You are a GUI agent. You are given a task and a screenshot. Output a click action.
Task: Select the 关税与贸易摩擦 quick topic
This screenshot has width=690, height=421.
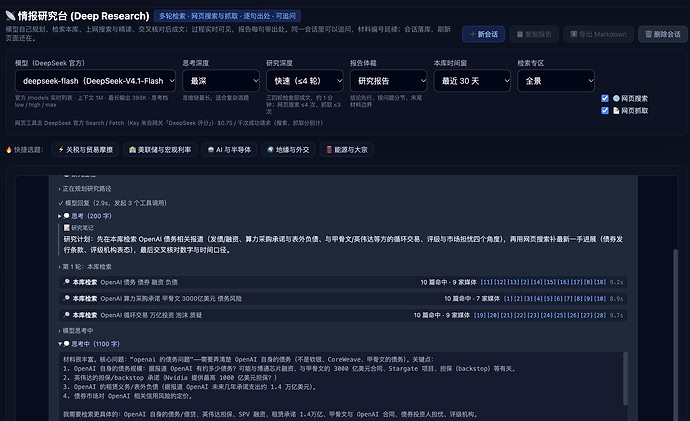pos(85,150)
